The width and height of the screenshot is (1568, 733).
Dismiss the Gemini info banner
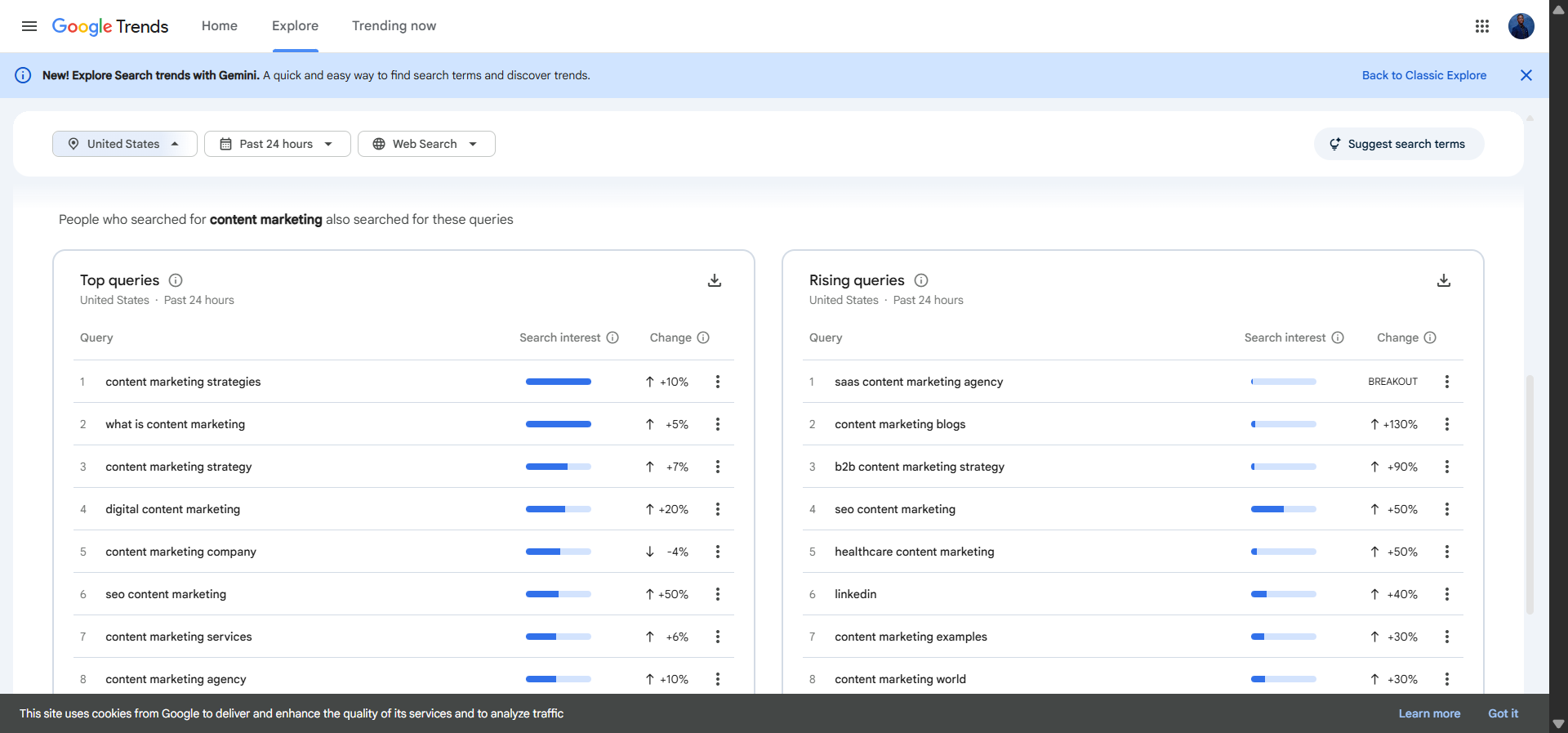1526,75
